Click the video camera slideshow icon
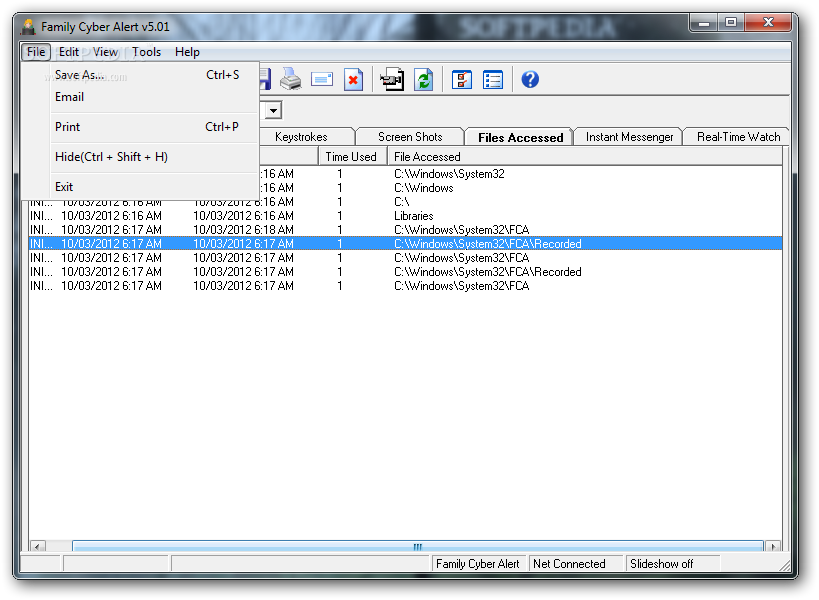Screen dimensions: 819x600 pos(392,79)
